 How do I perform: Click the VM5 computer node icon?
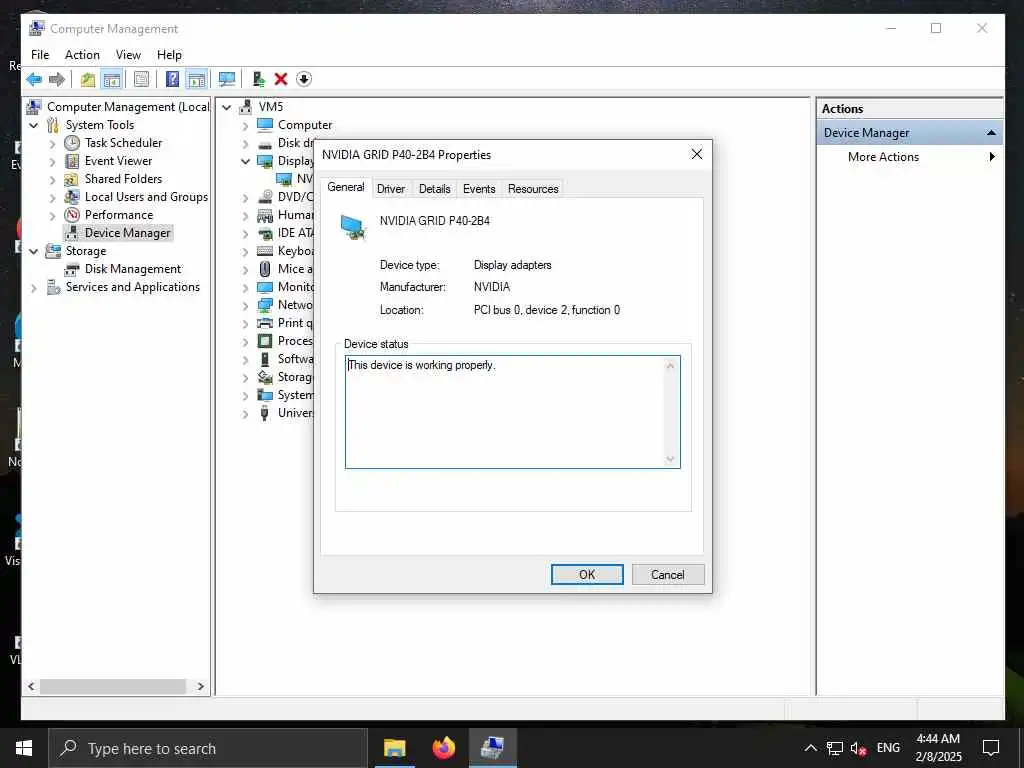tap(246, 106)
